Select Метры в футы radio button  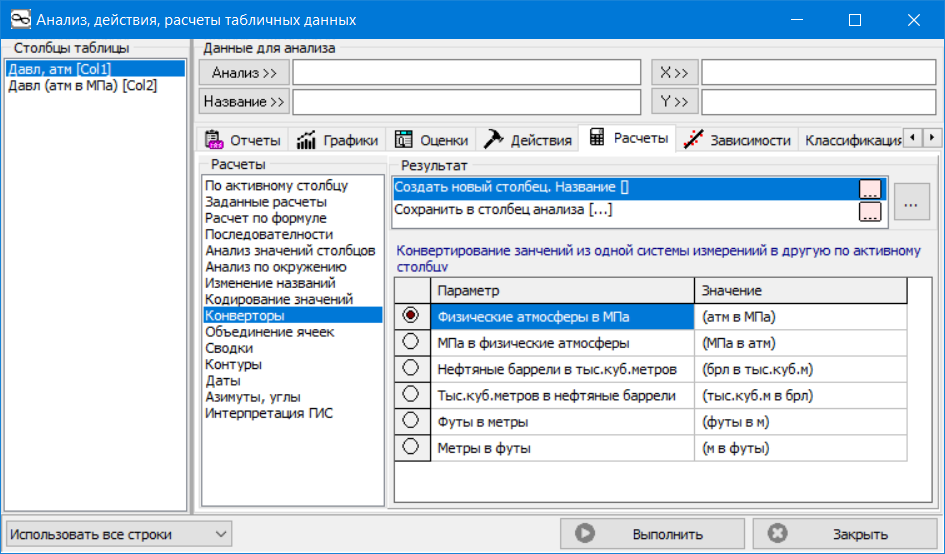tap(410, 448)
